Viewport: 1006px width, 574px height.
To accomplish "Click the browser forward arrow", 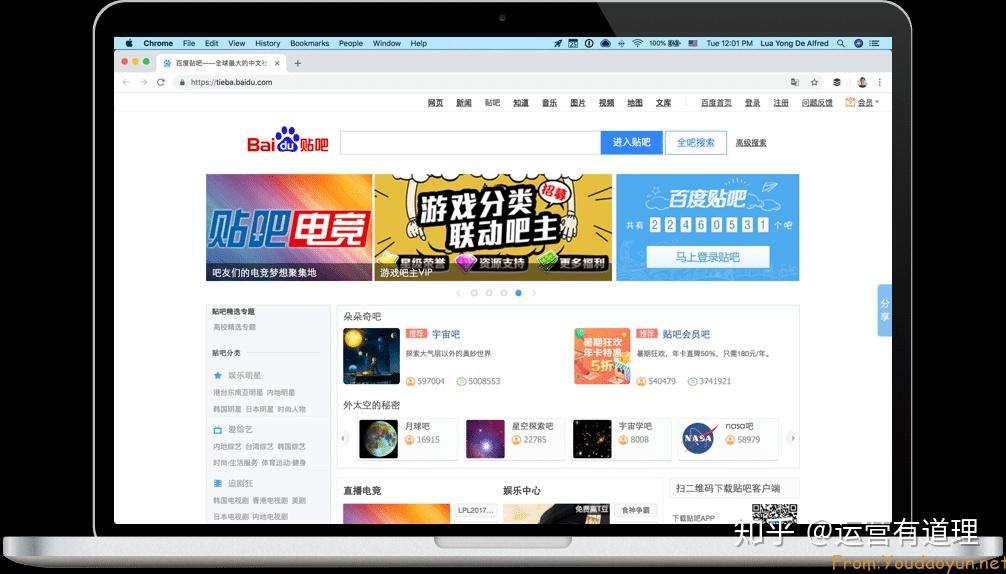I will (x=143, y=82).
